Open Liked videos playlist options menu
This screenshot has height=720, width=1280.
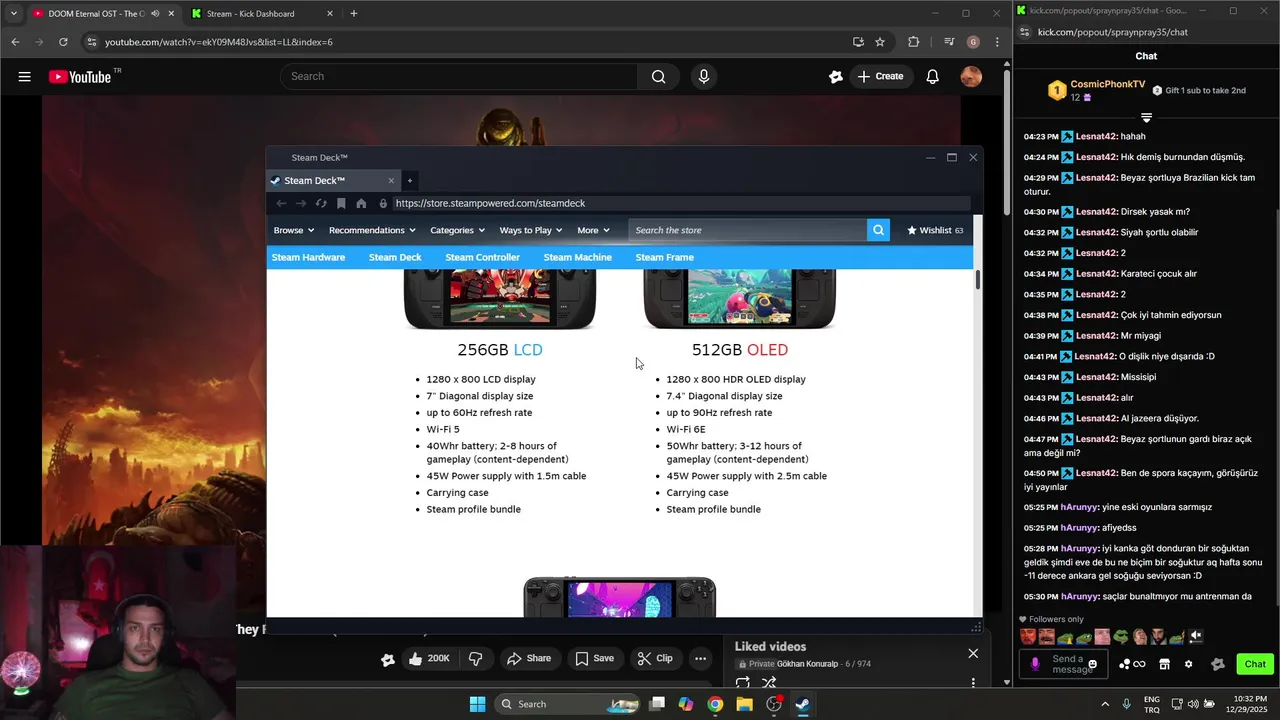(x=973, y=683)
